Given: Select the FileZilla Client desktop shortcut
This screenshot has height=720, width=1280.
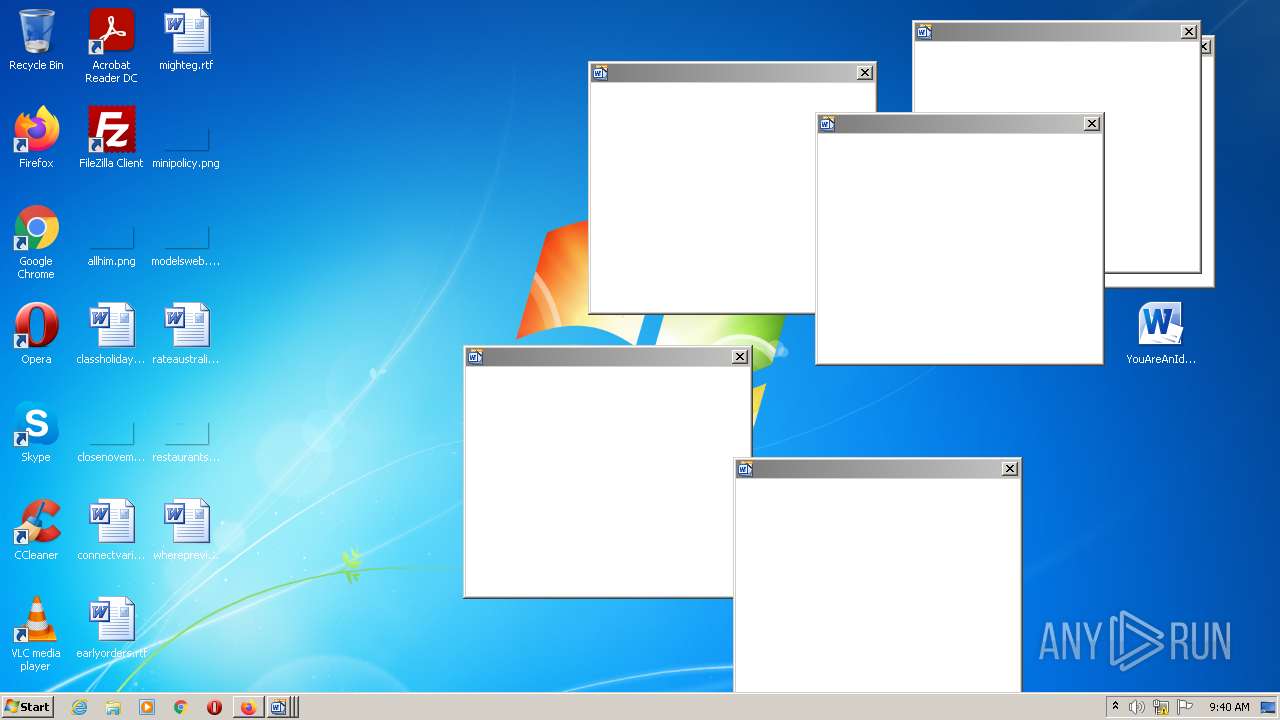Looking at the screenshot, I should point(111,138).
